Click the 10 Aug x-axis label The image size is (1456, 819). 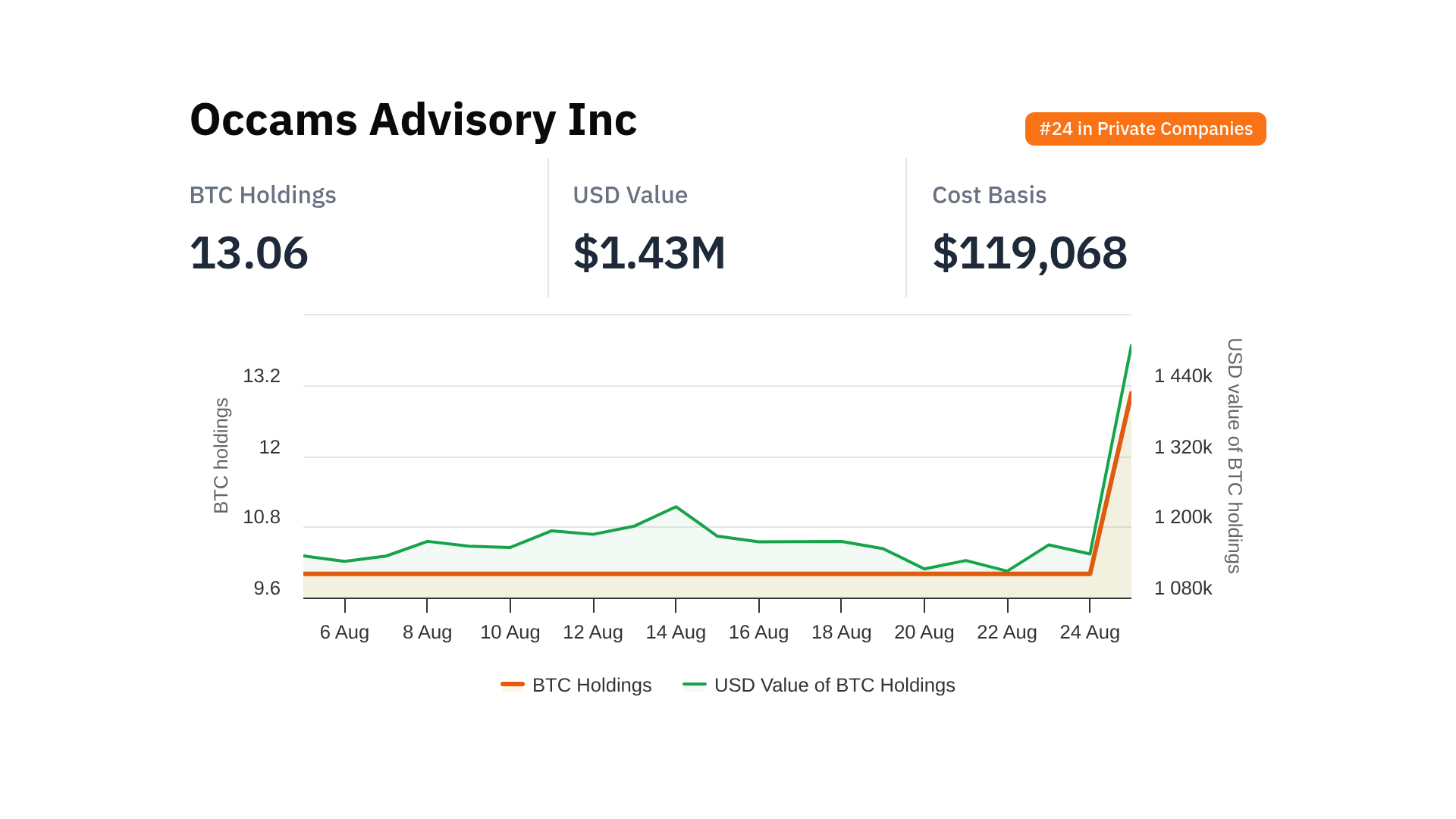coord(510,632)
